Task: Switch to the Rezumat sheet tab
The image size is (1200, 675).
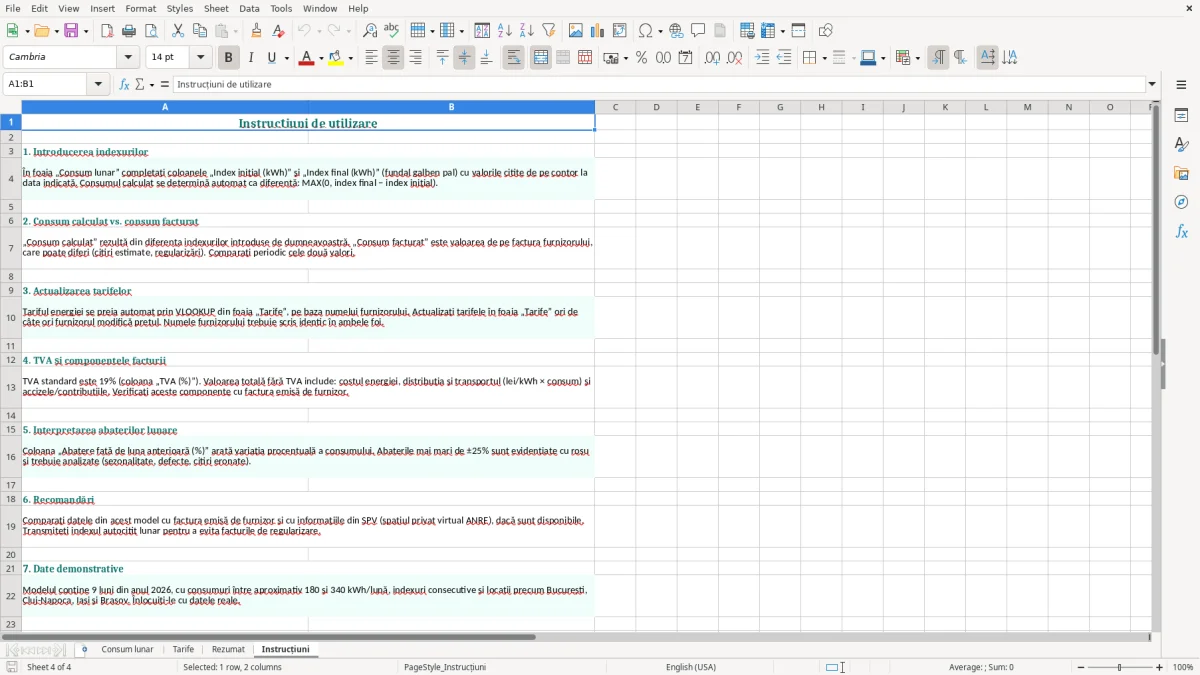Action: pyautogui.click(x=228, y=650)
